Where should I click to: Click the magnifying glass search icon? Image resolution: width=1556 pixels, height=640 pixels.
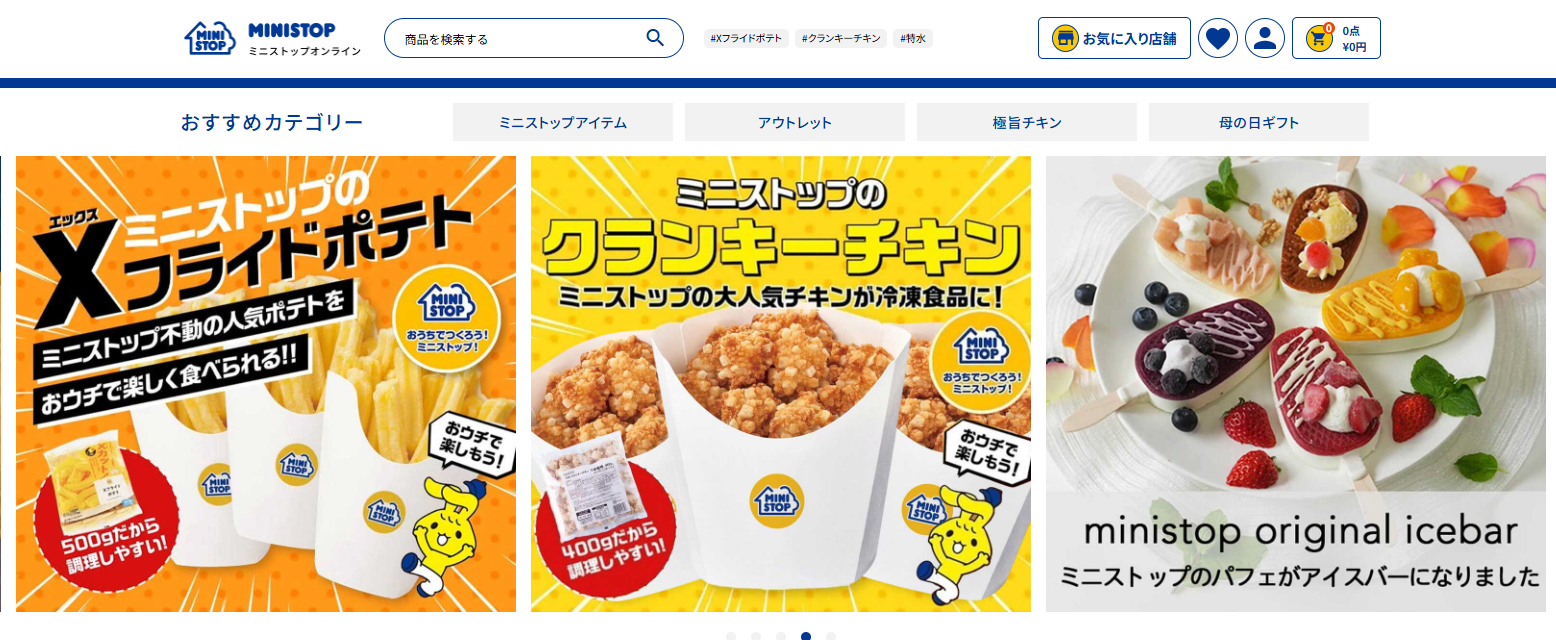pyautogui.click(x=655, y=38)
